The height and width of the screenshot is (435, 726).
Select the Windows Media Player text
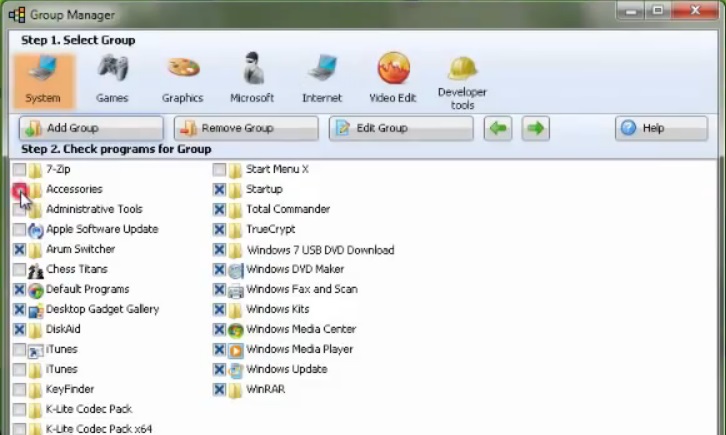300,349
